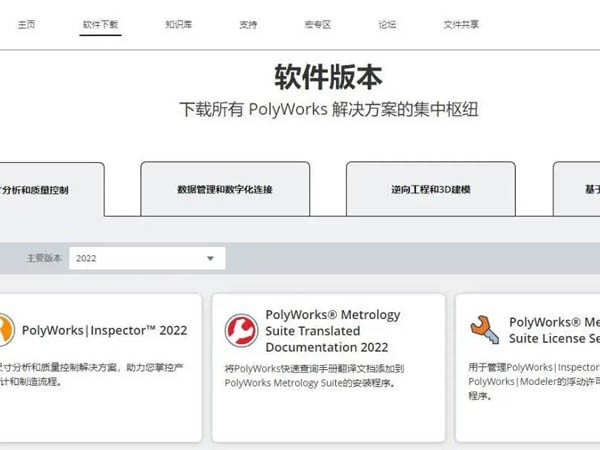
Task: Open PolyWorks Metrology Suite License Server title
Action: click(554, 330)
